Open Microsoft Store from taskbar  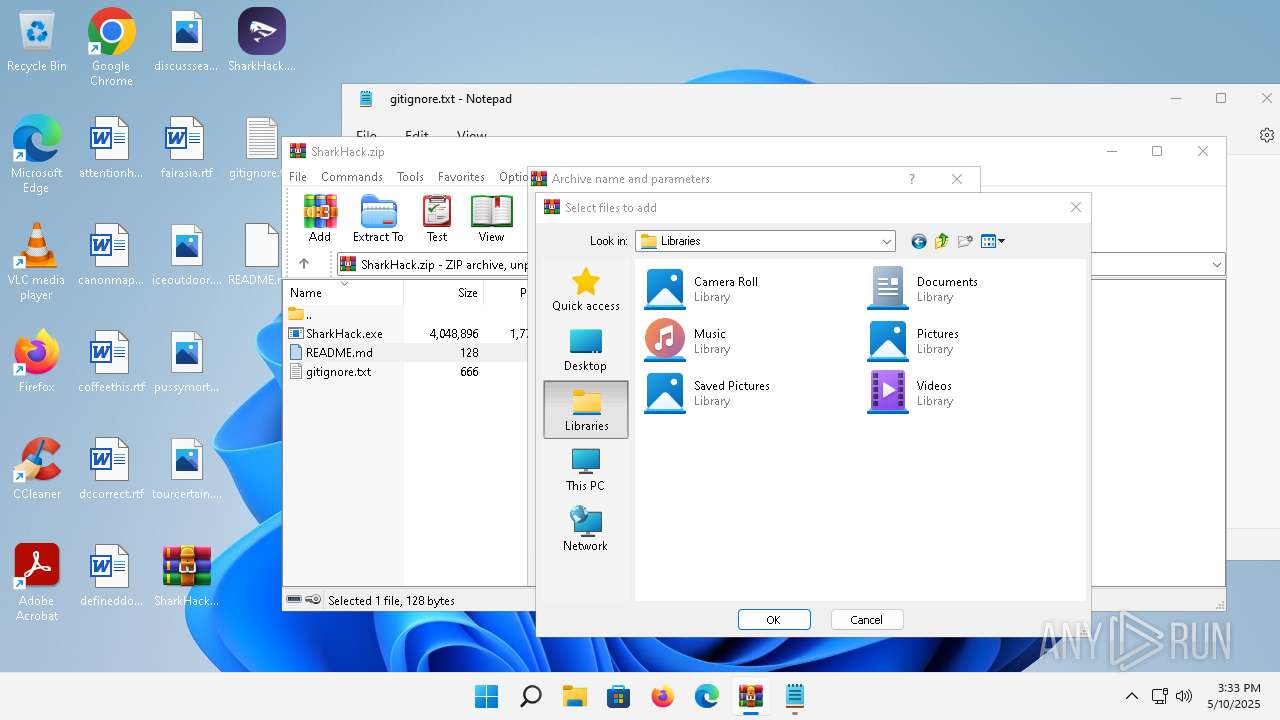[619, 696]
